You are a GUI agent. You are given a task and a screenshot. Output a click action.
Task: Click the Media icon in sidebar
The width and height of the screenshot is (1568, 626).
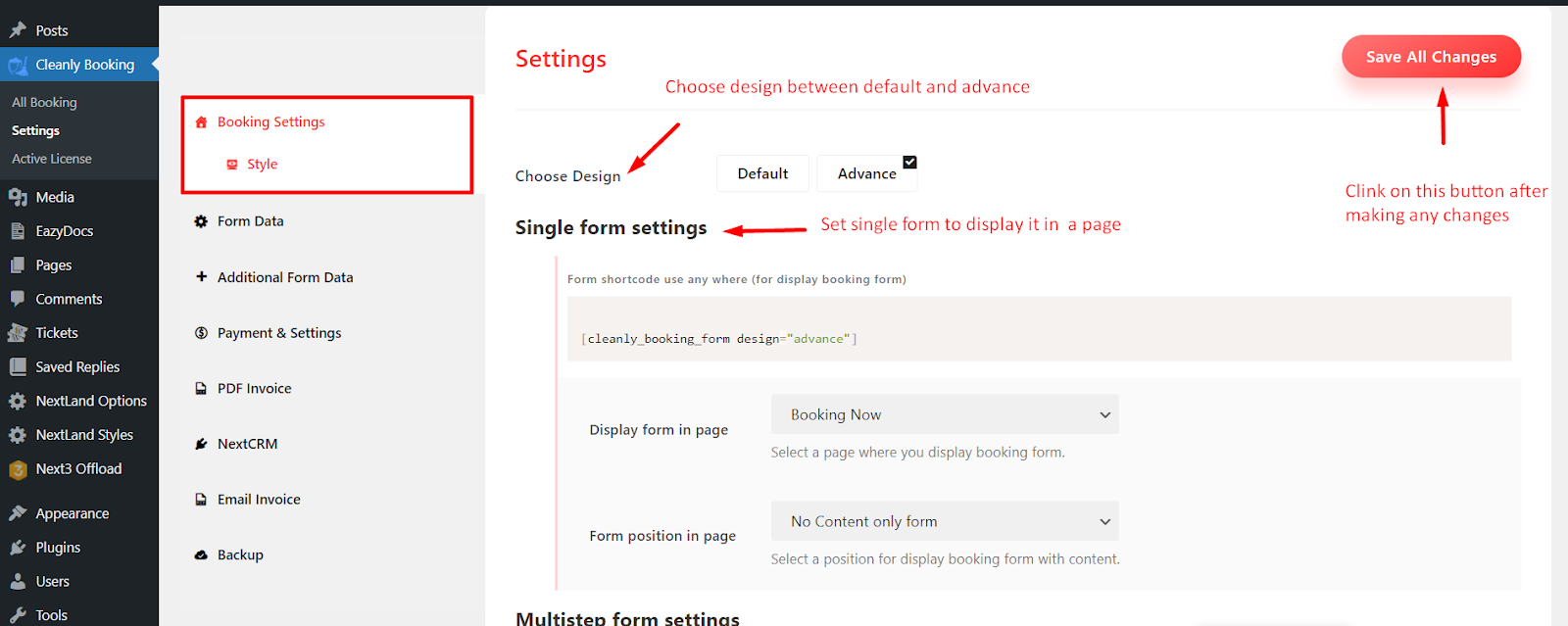tap(18, 197)
